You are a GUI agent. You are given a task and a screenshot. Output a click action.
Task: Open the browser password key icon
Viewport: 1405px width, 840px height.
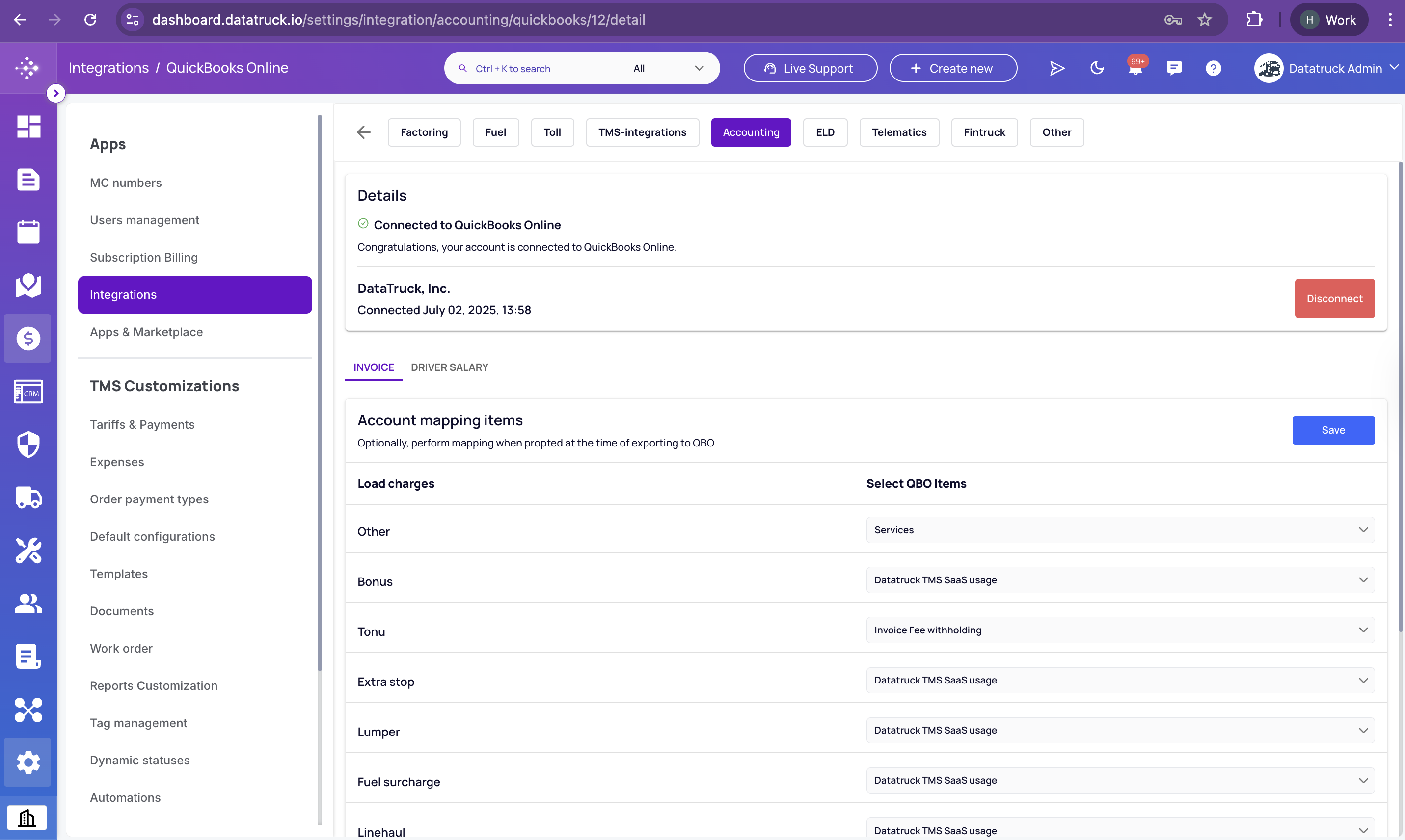(1173, 20)
